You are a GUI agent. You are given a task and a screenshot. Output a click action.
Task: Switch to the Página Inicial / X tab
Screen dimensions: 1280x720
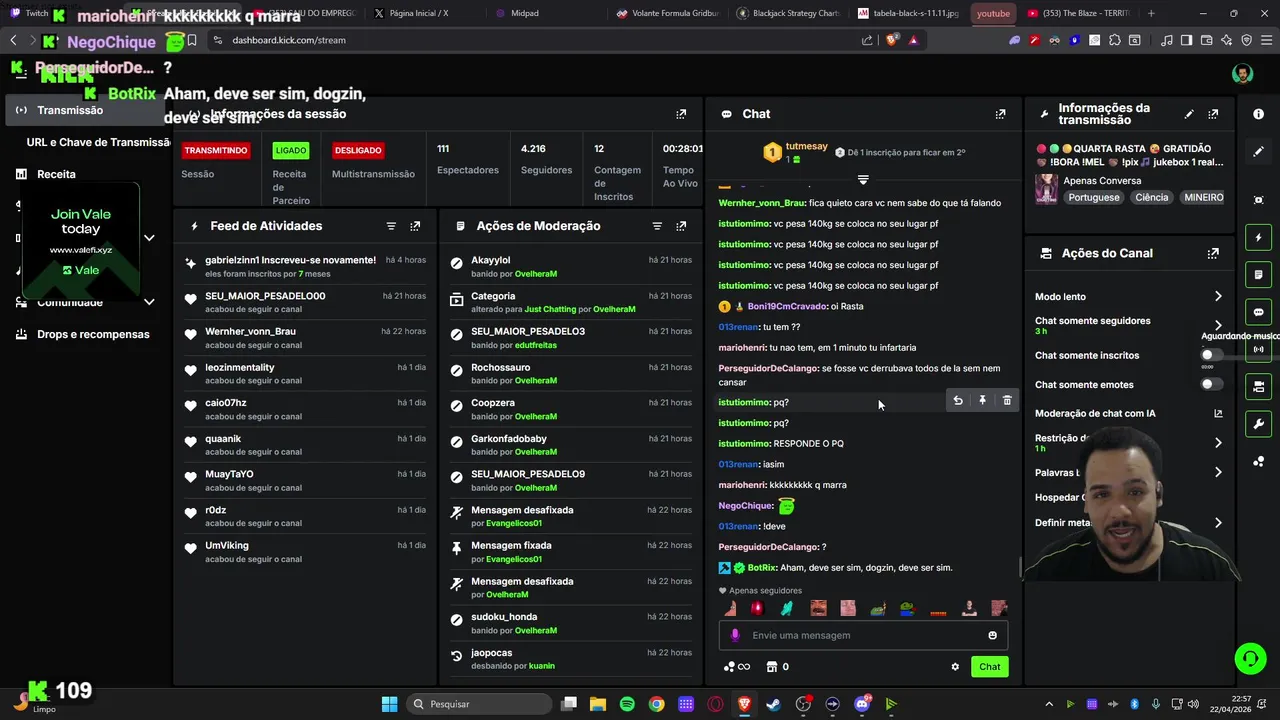(417, 13)
